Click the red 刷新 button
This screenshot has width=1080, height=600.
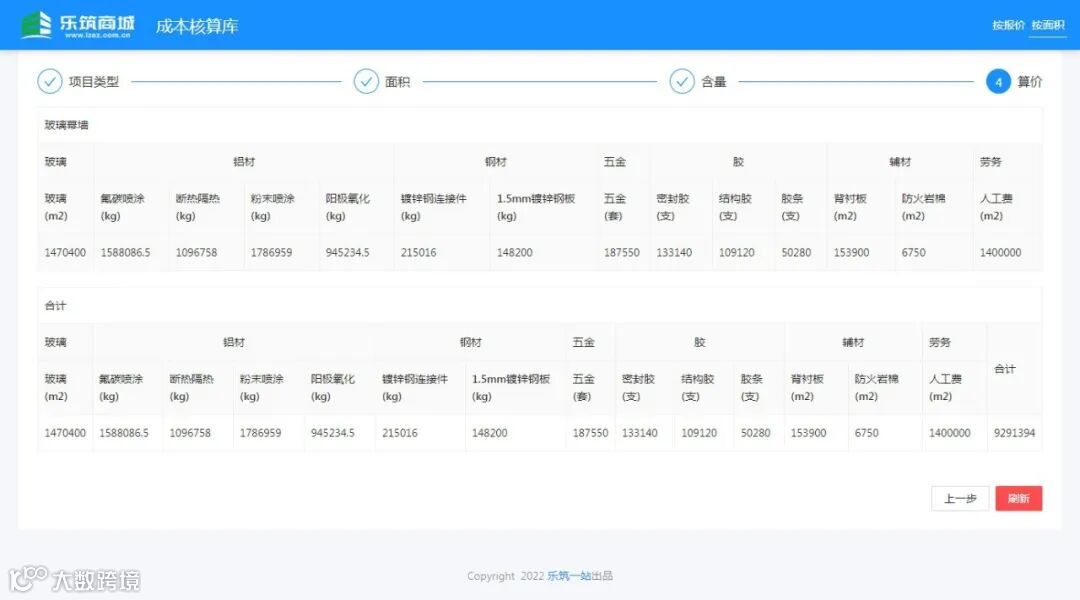(x=1019, y=498)
